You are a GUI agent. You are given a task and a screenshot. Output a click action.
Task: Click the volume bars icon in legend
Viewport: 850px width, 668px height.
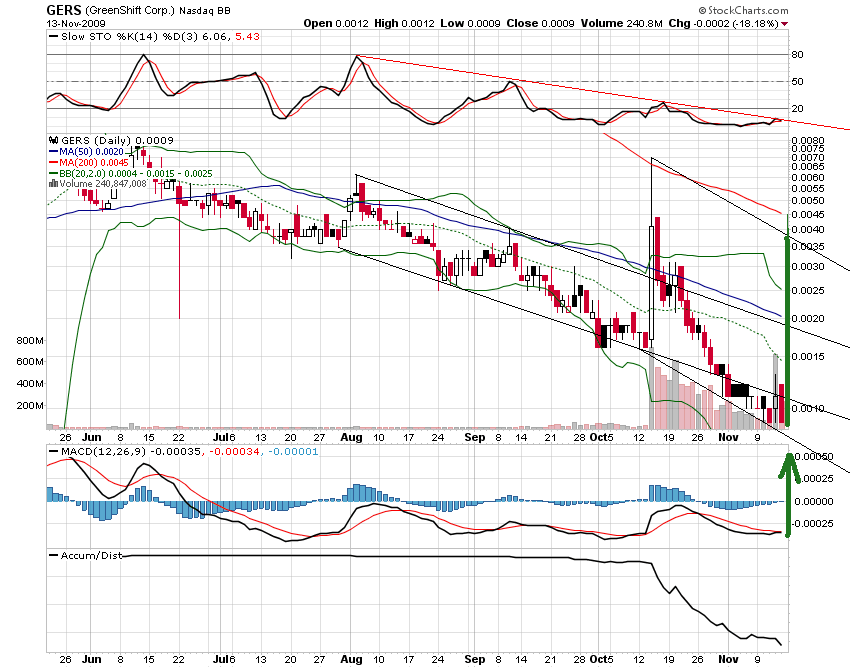tap(53, 183)
